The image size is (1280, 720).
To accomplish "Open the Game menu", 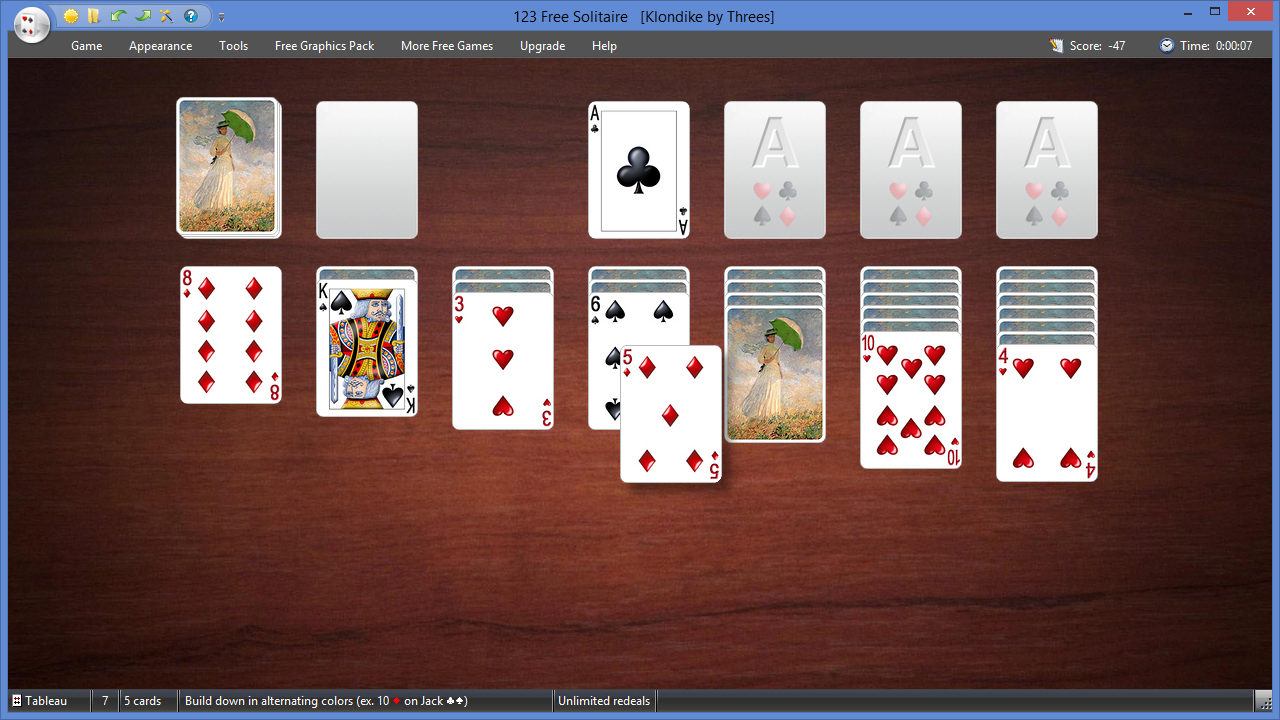I will (x=86, y=45).
